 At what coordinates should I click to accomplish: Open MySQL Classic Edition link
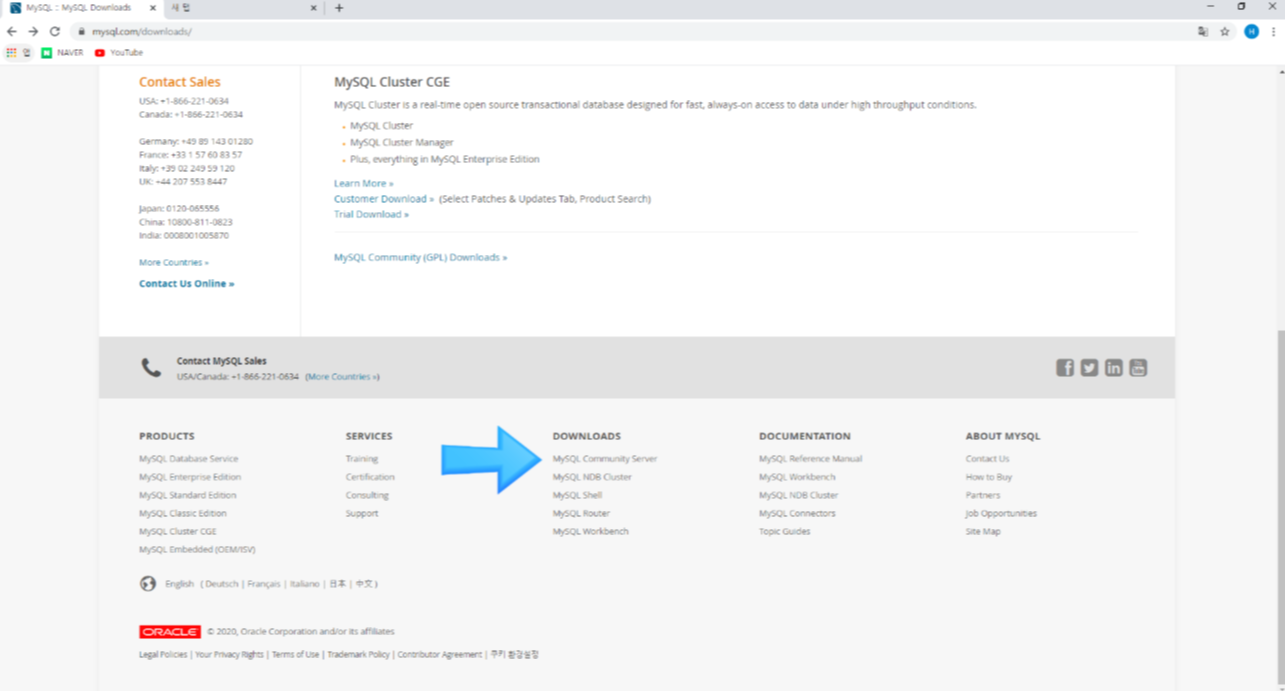pos(183,513)
